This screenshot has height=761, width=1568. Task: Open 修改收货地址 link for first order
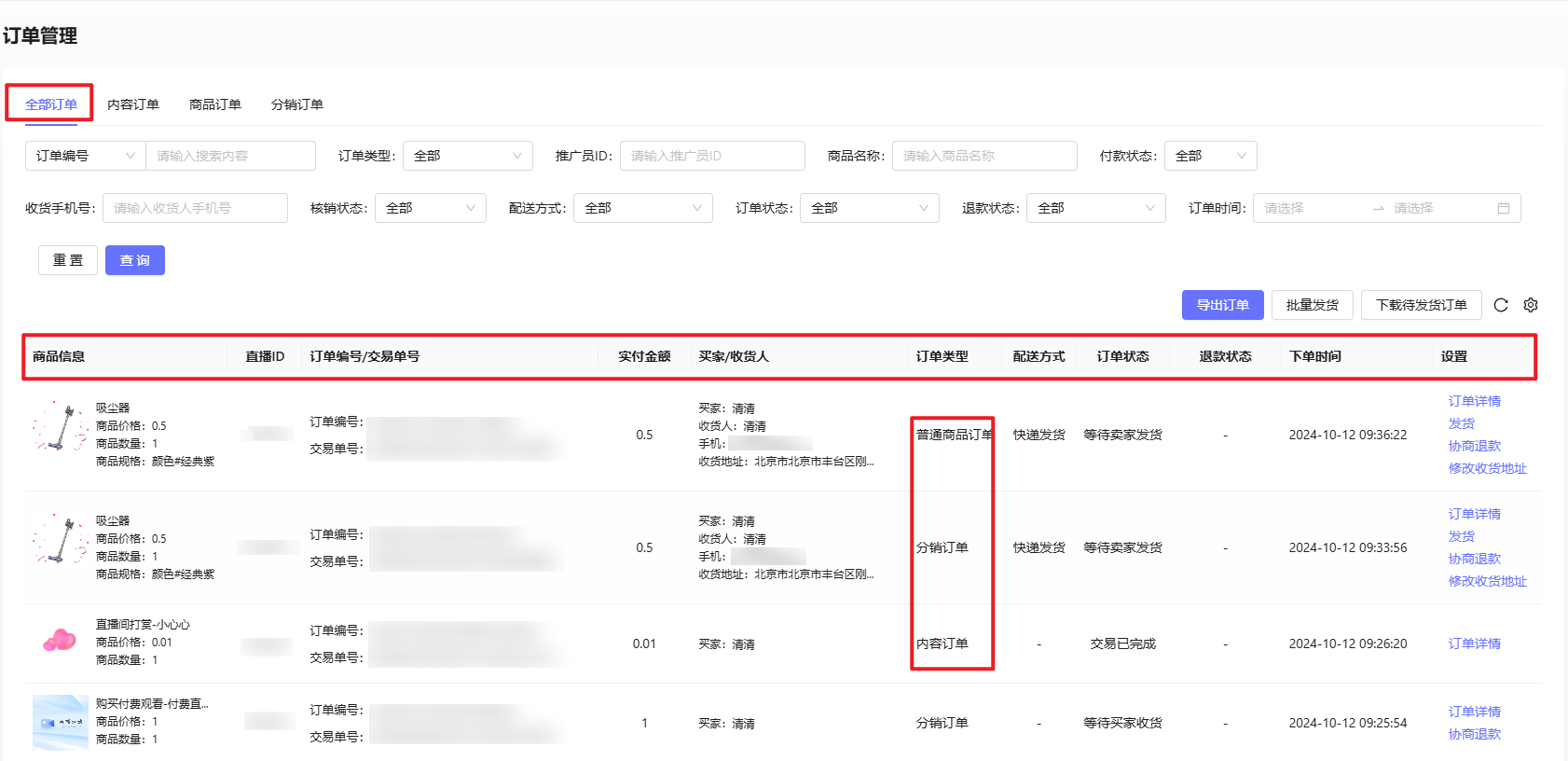point(1487,468)
